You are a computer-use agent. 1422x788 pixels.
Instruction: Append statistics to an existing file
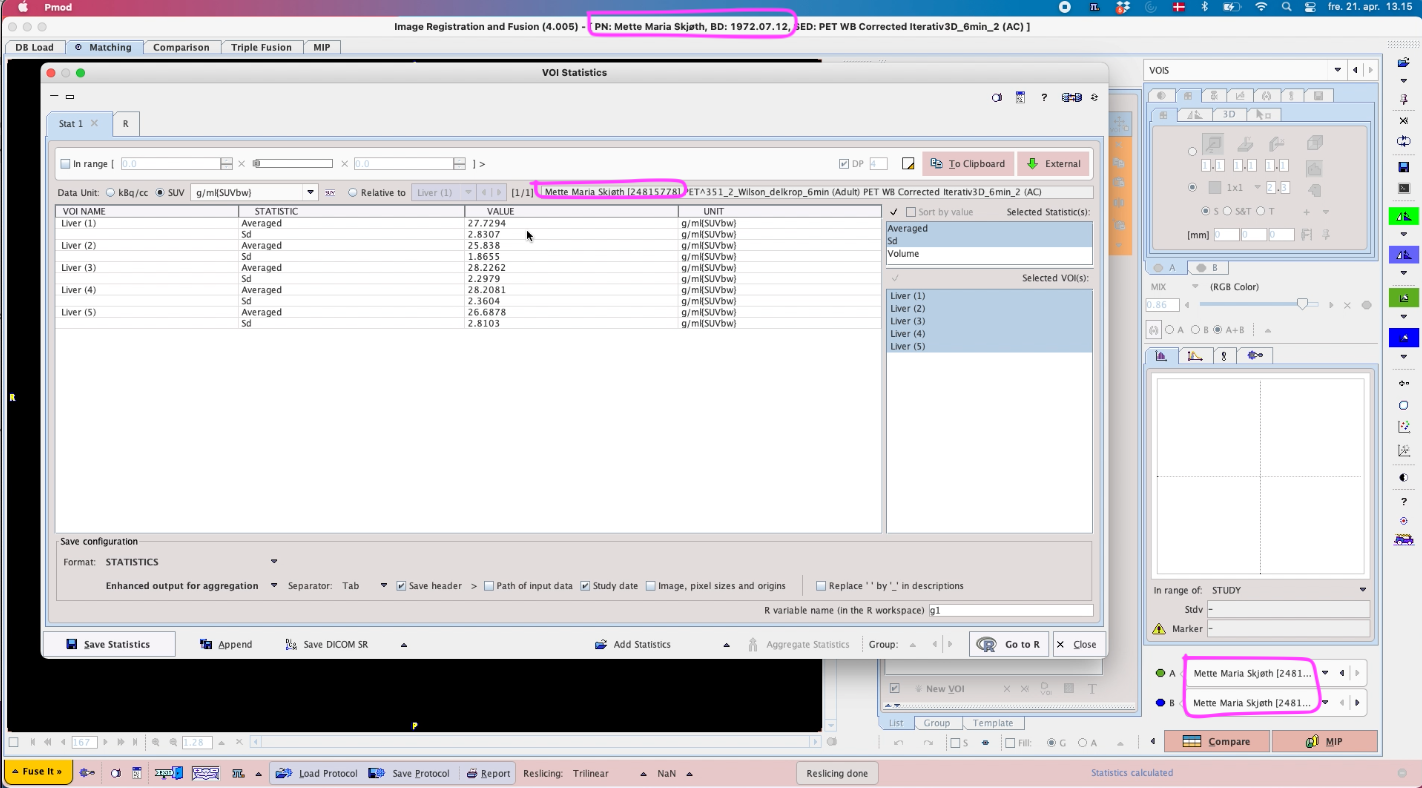(x=226, y=644)
